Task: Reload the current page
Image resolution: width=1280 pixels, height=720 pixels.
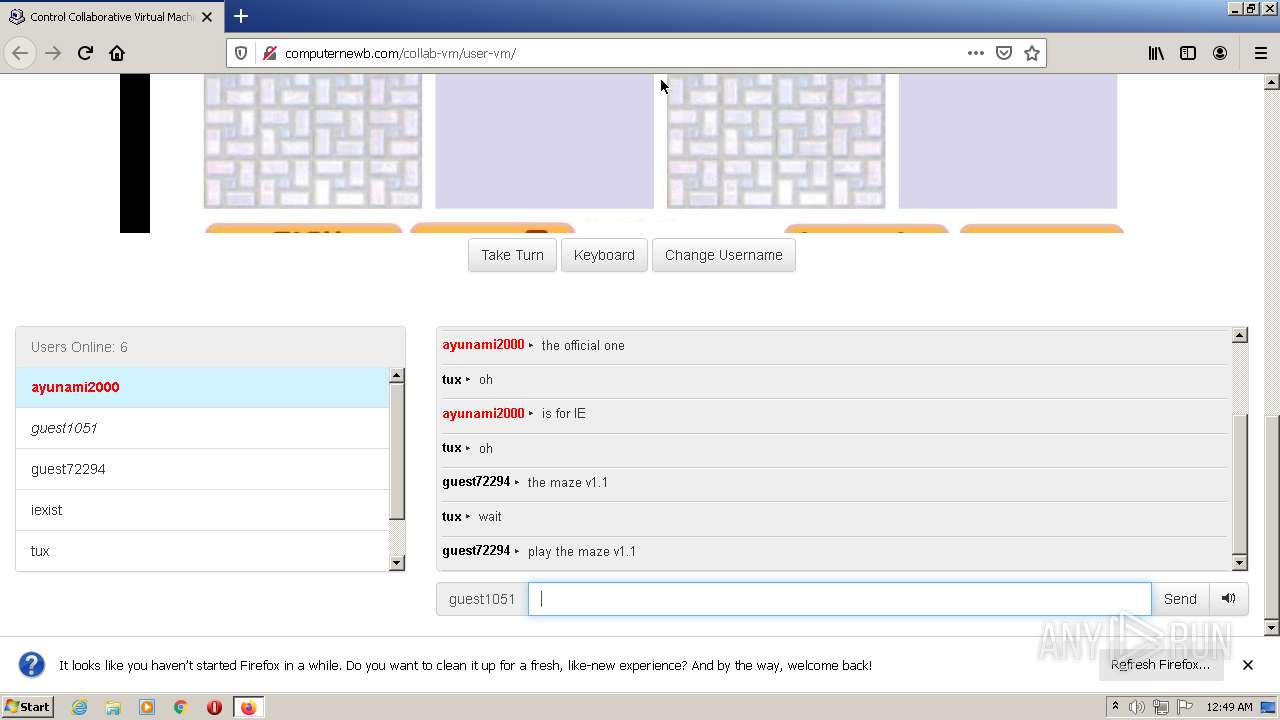Action: click(x=85, y=53)
